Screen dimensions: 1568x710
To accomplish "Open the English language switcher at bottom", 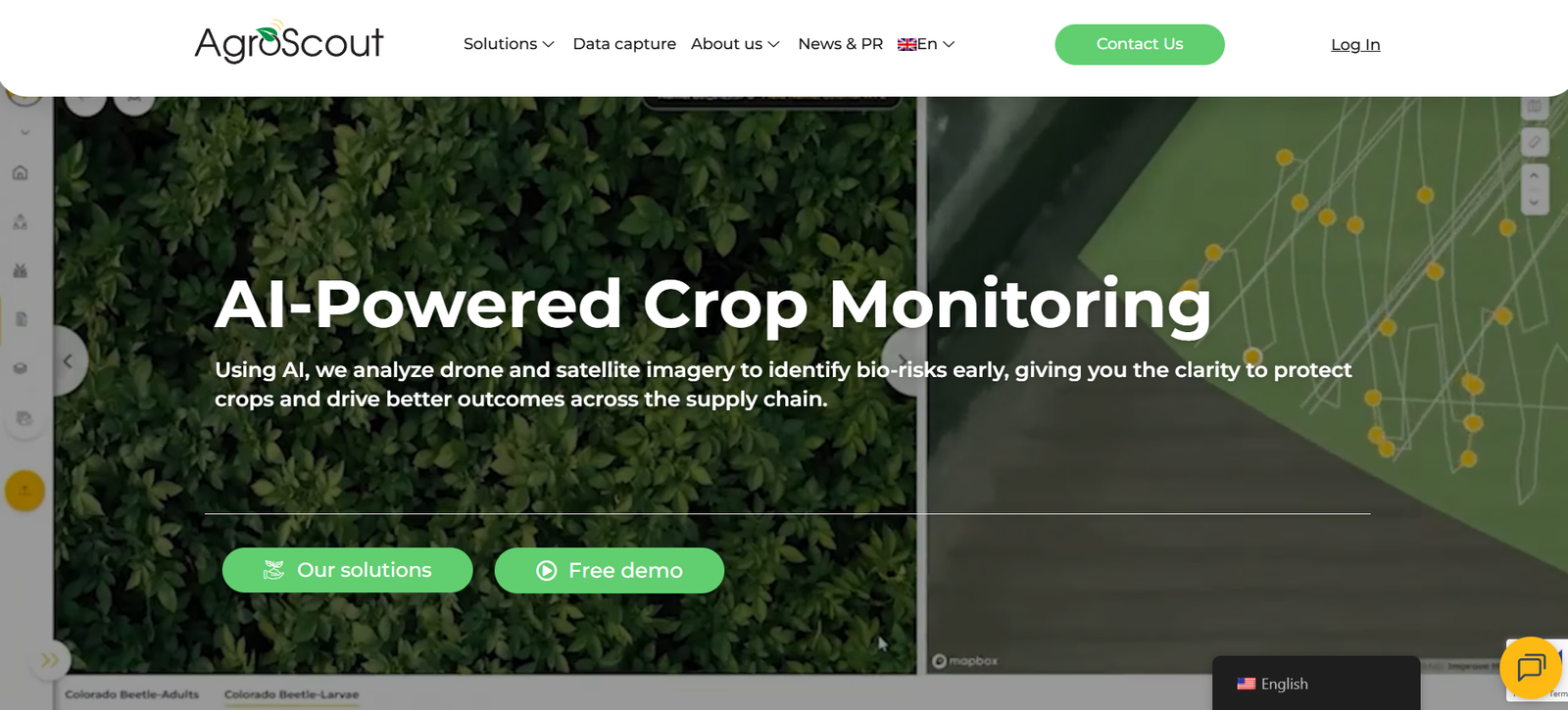I will [x=1314, y=684].
